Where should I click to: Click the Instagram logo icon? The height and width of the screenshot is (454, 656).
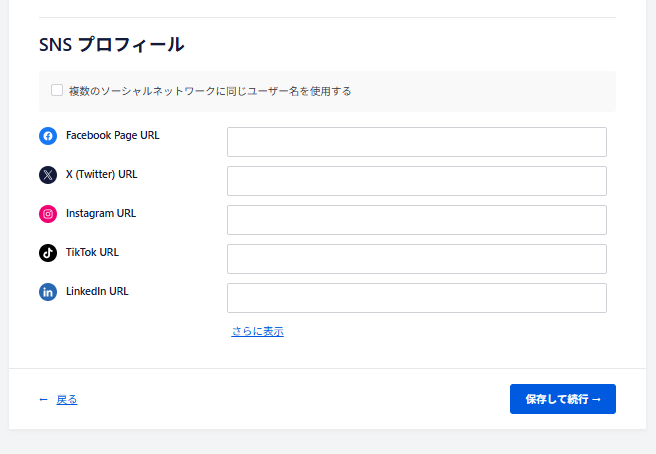point(48,214)
